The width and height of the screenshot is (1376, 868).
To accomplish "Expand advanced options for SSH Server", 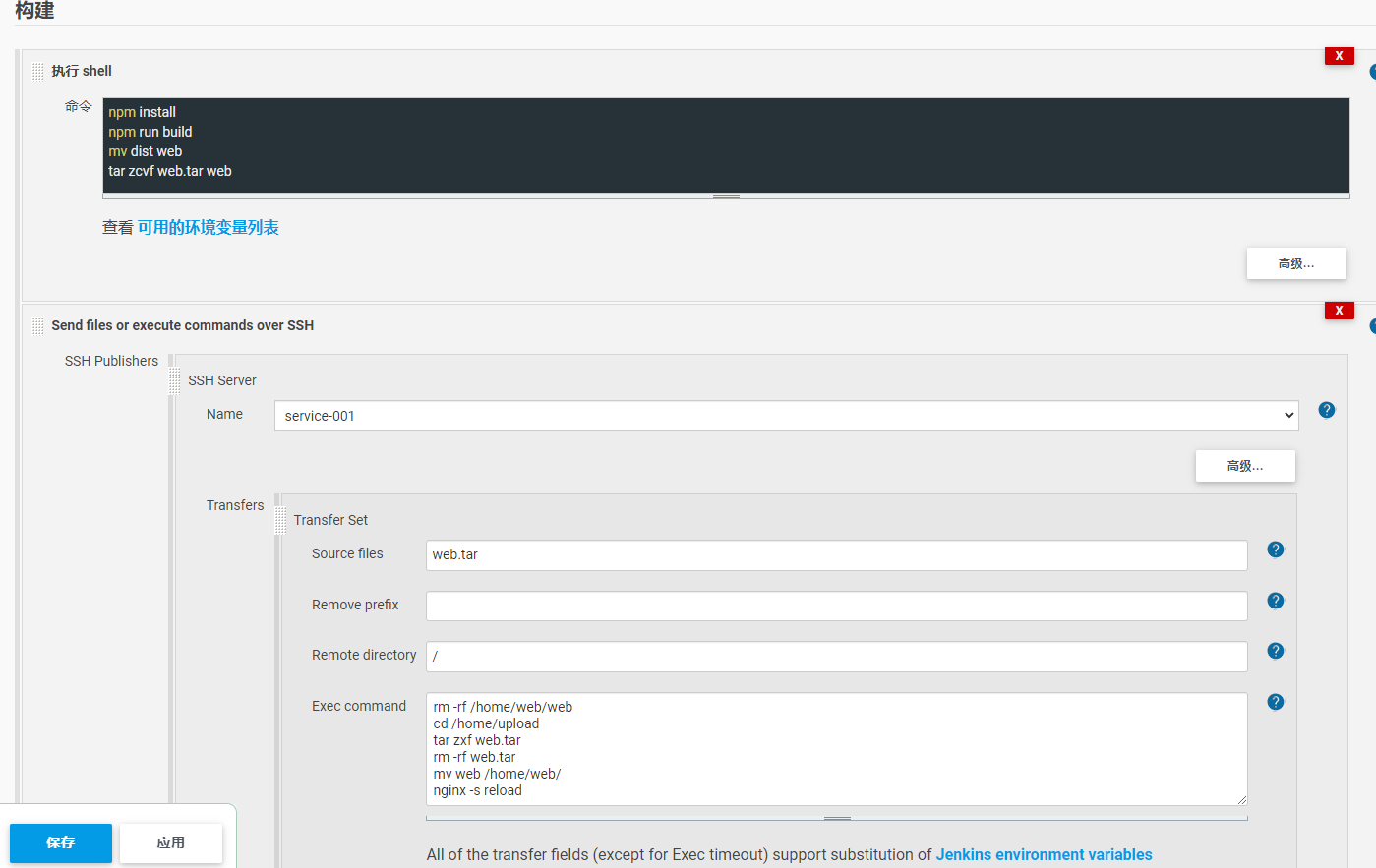I will (1244, 466).
